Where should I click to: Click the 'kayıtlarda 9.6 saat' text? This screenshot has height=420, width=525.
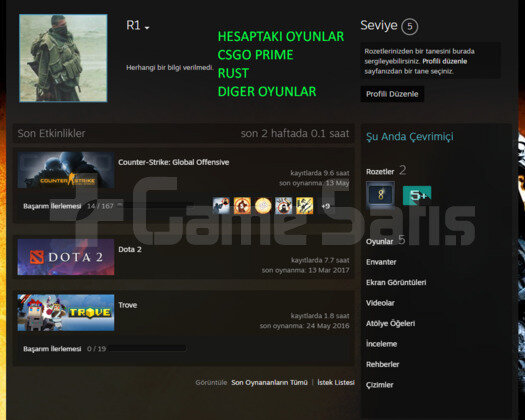pyautogui.click(x=320, y=173)
